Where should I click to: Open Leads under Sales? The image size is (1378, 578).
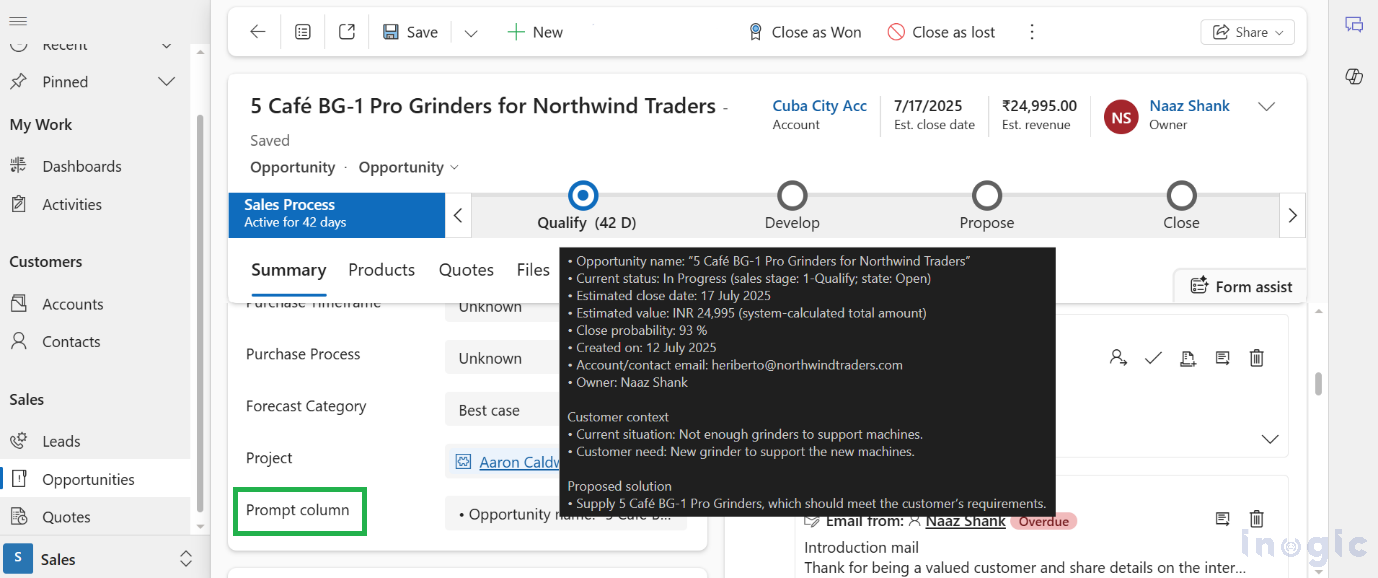tap(61, 441)
